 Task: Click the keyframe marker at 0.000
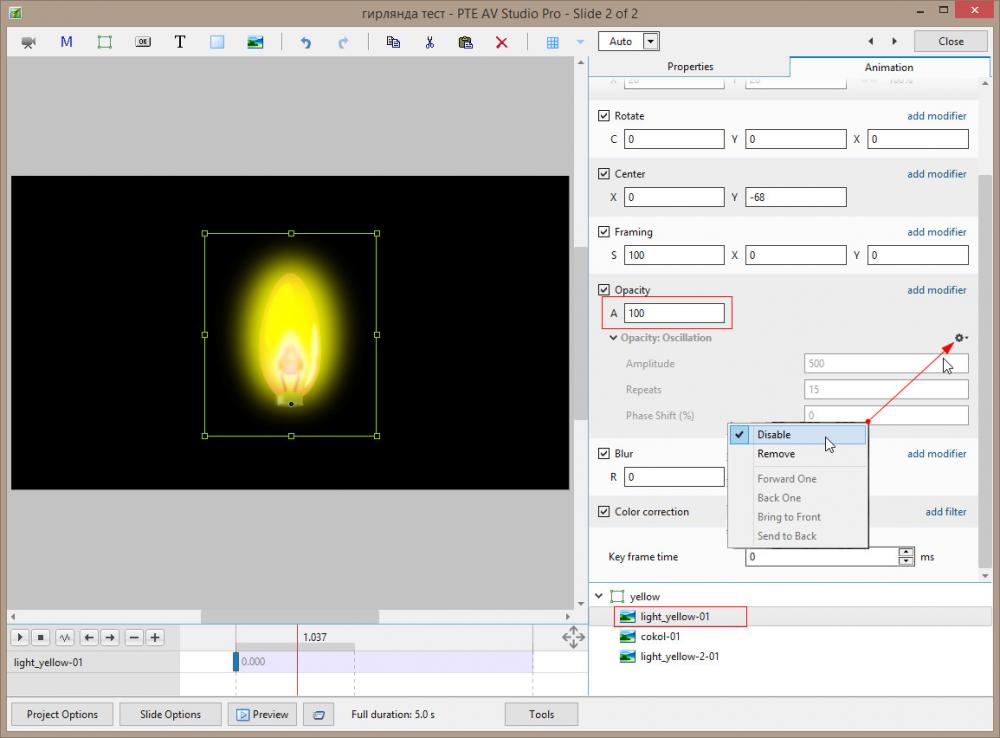(236, 661)
